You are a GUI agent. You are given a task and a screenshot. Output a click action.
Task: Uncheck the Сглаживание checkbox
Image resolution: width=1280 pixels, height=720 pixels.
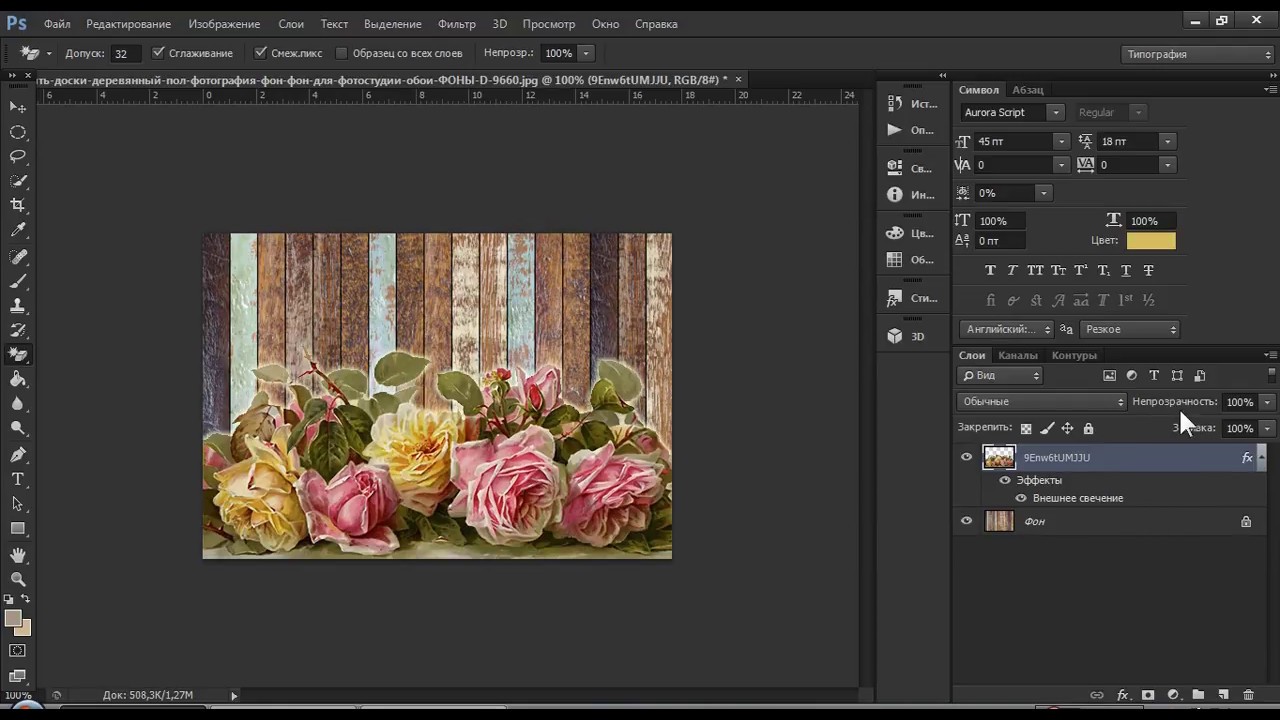coord(158,53)
